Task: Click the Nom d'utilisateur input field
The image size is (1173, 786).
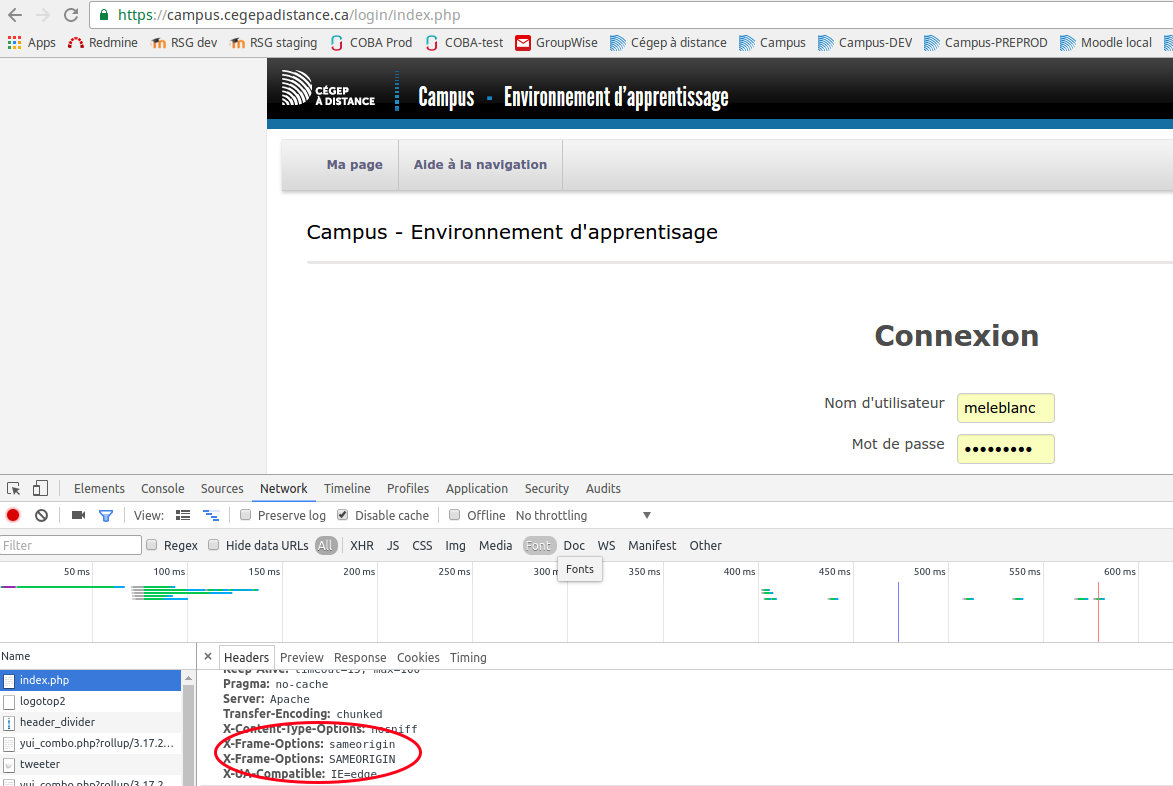Action: [1005, 408]
